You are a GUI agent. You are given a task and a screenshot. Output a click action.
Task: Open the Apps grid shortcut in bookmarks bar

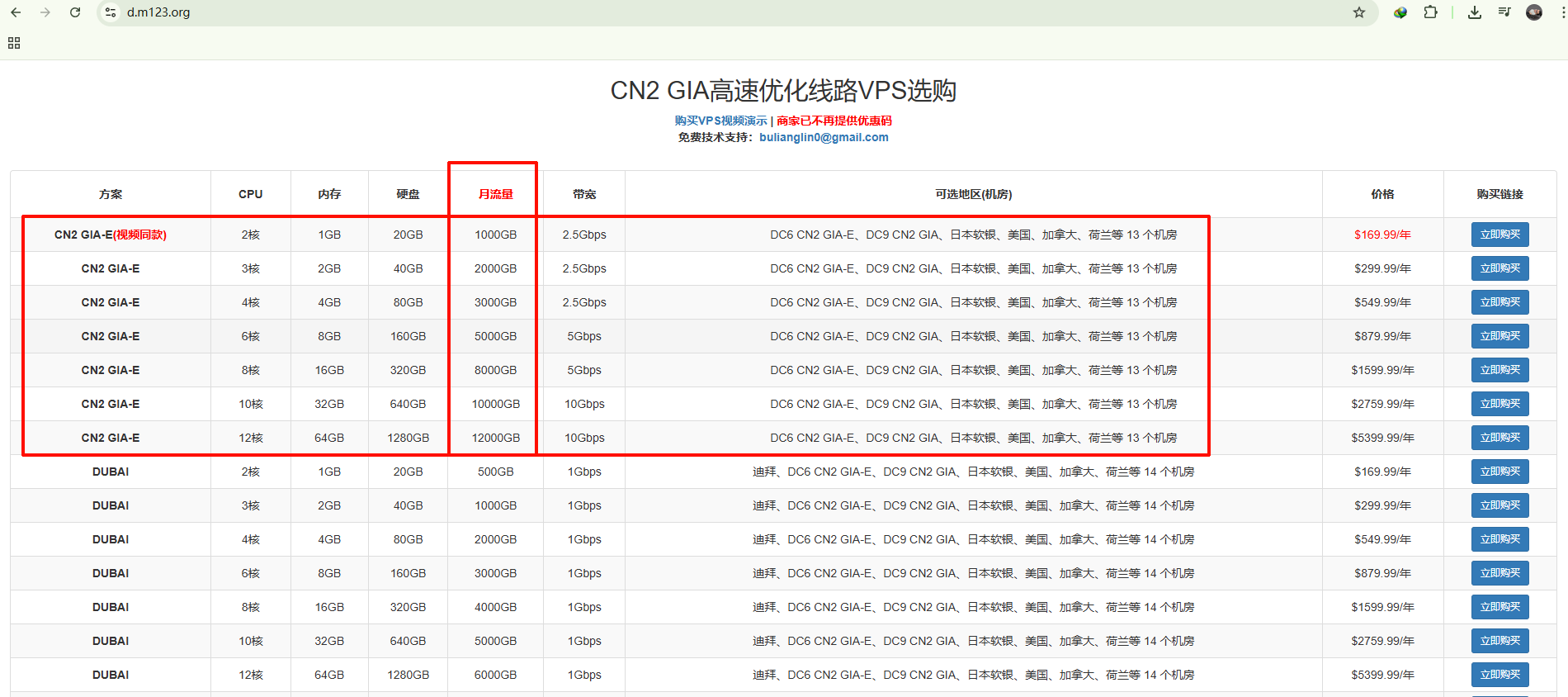tap(14, 43)
